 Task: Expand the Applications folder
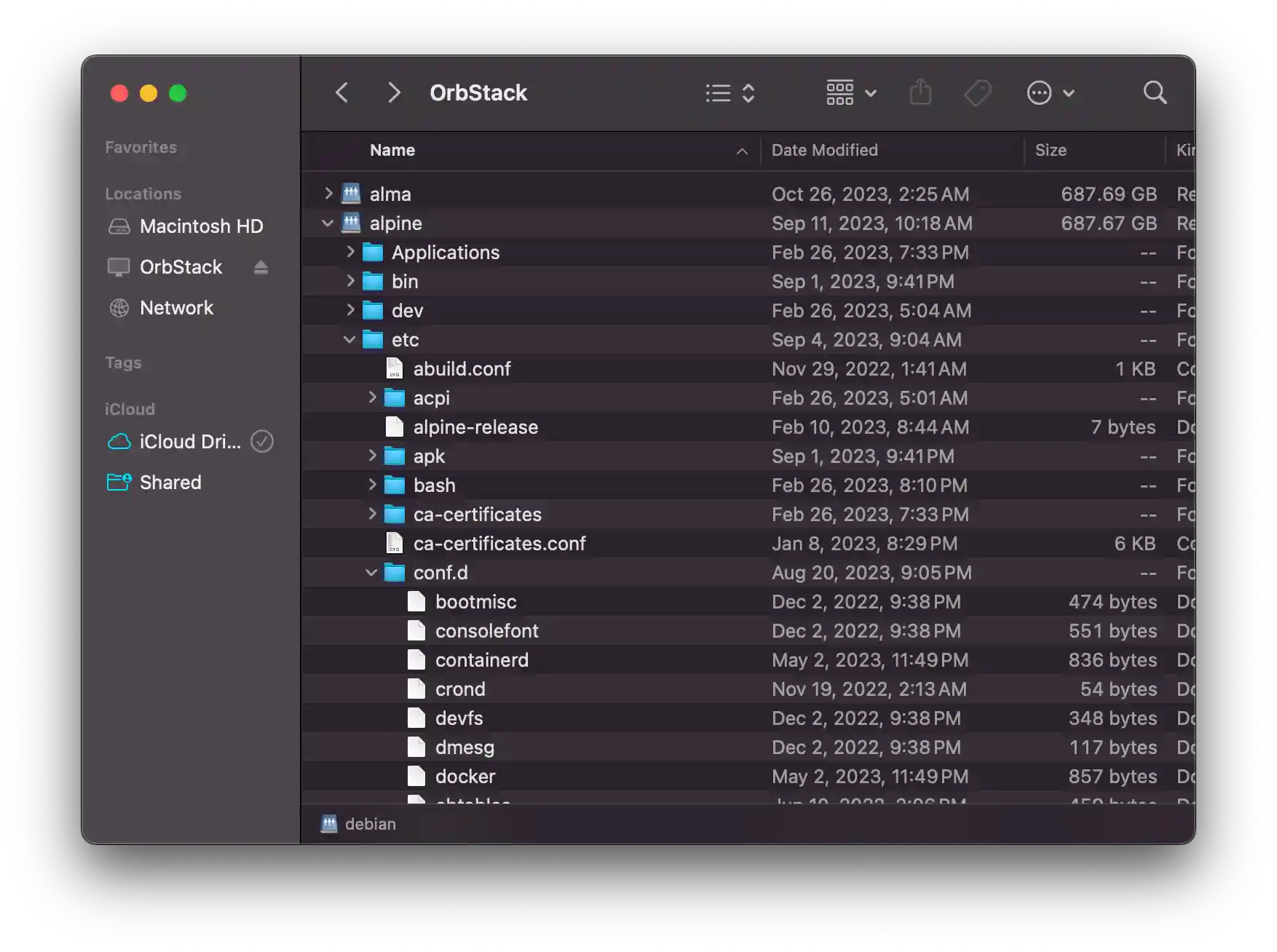tap(350, 252)
